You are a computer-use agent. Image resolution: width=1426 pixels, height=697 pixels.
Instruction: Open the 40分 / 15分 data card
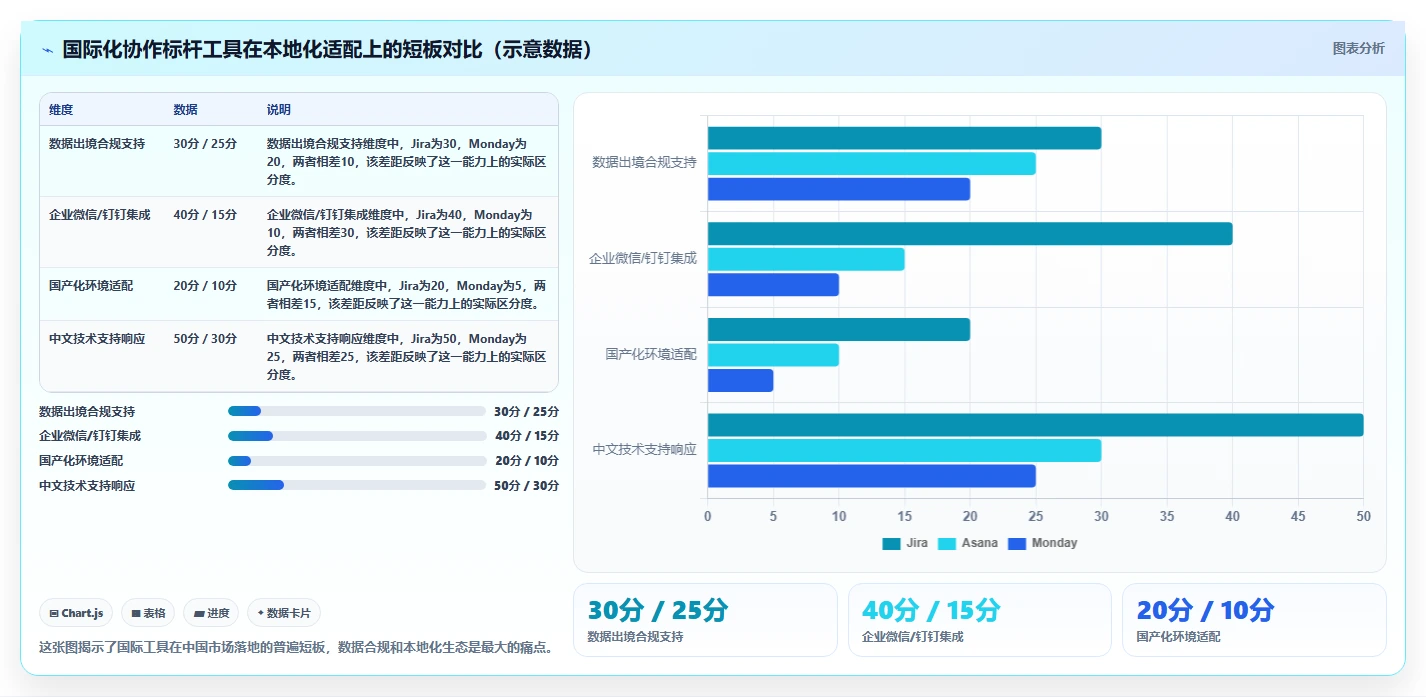pyautogui.click(x=979, y=620)
